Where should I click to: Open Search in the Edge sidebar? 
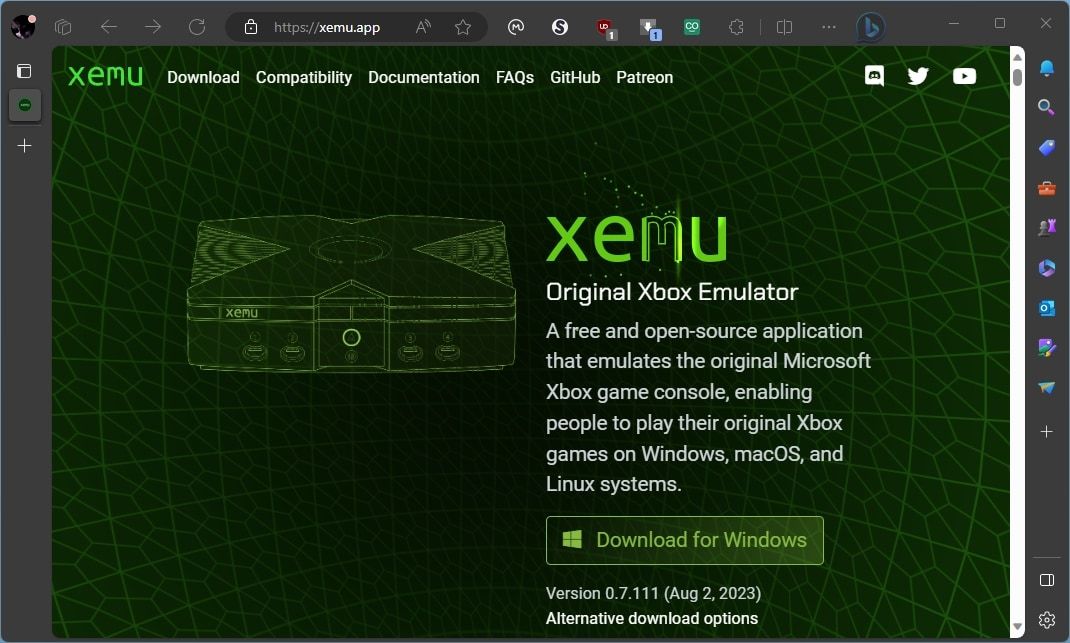pyautogui.click(x=1046, y=107)
